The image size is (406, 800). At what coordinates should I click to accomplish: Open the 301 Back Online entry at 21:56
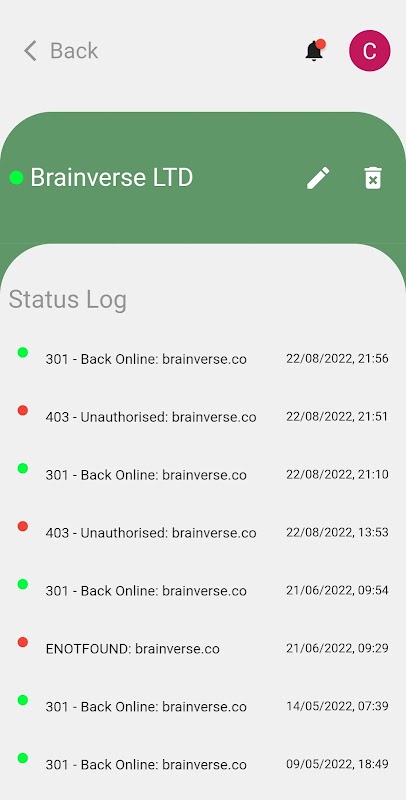203,359
